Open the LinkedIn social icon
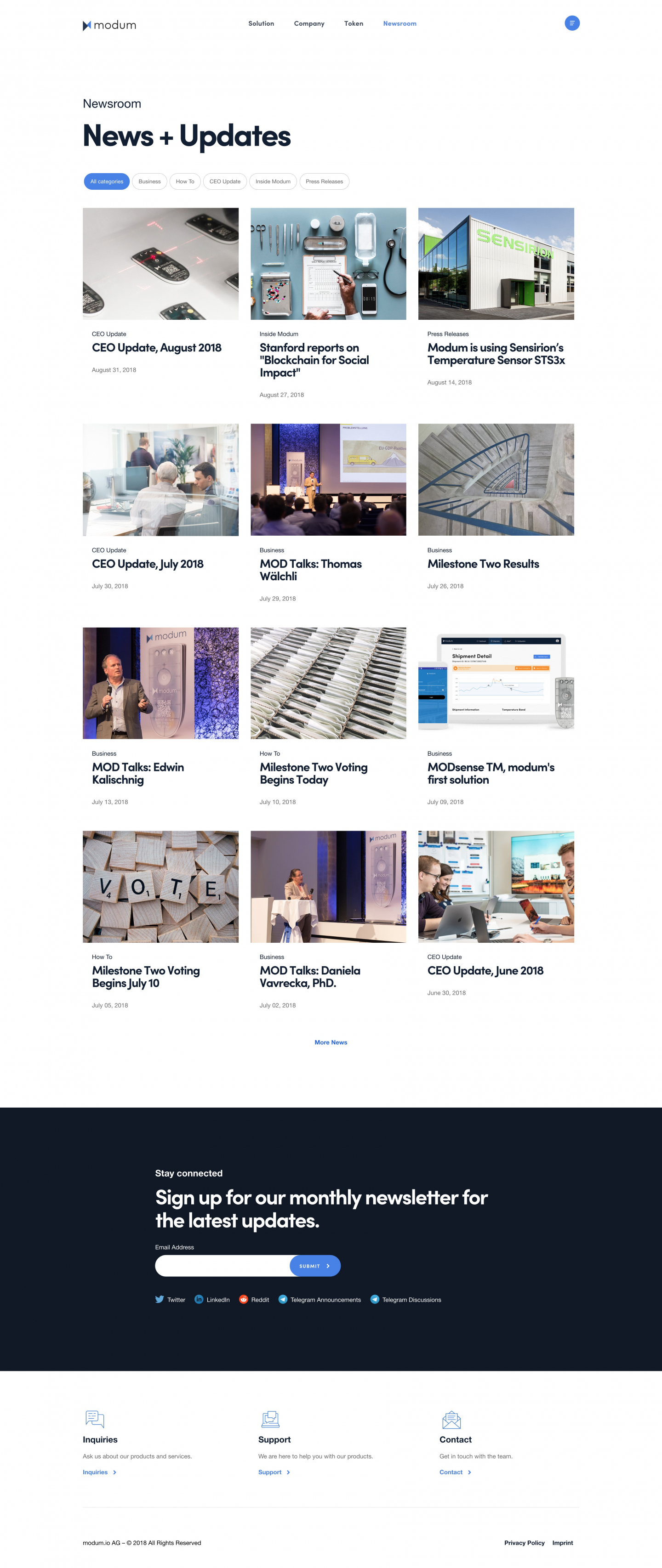Screen dimensions: 662x1568 (199, 1299)
